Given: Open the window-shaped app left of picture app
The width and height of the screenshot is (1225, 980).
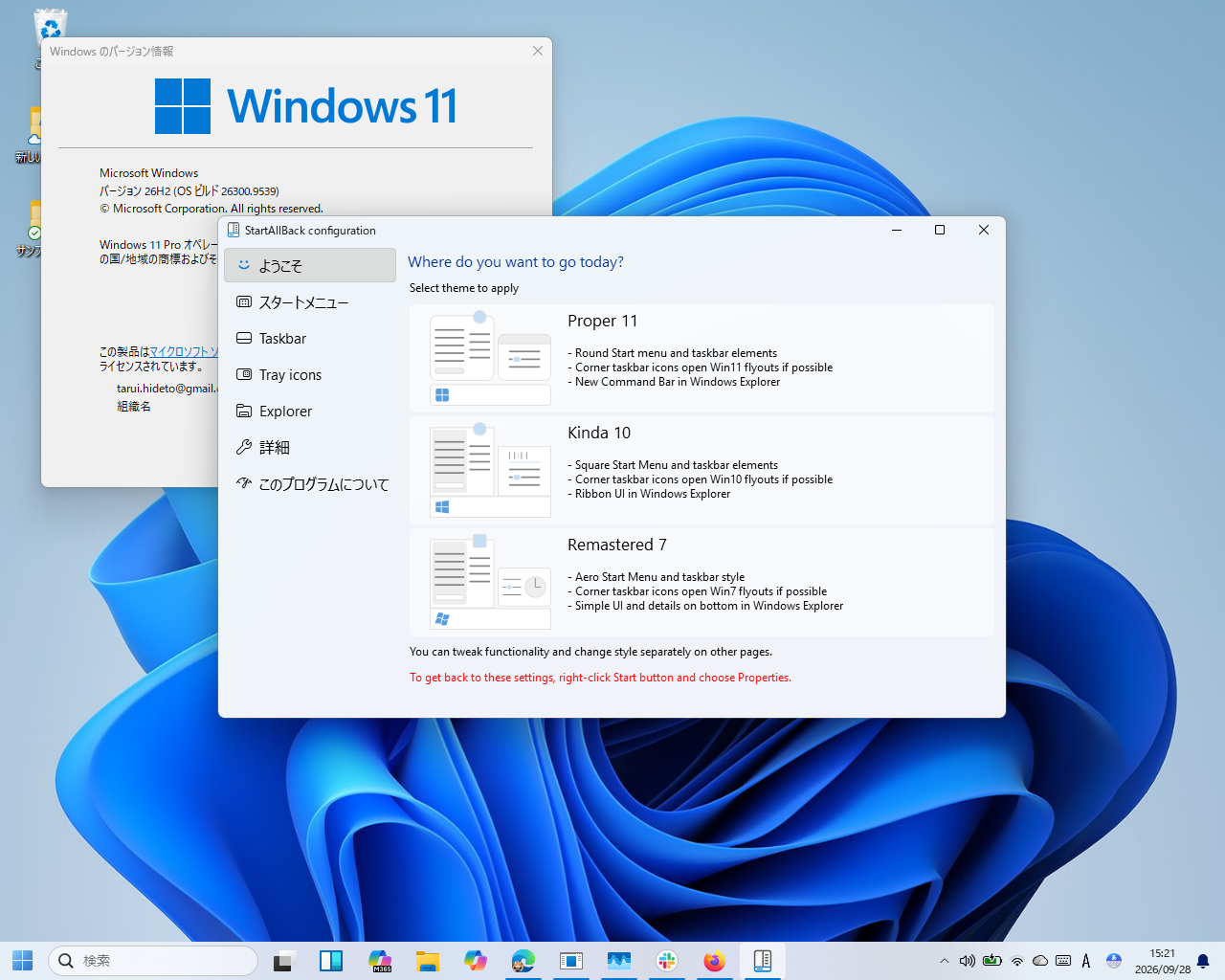Looking at the screenshot, I should click(571, 961).
